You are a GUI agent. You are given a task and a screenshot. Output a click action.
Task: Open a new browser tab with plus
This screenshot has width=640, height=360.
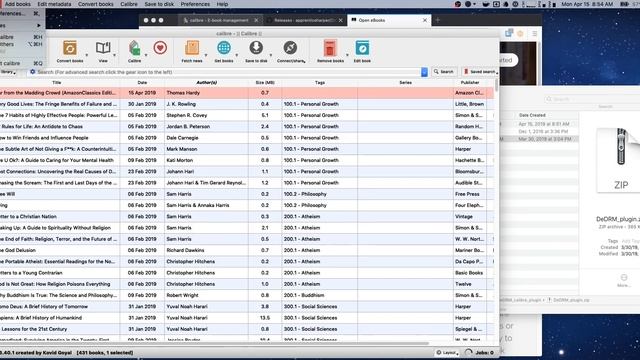coord(438,20)
